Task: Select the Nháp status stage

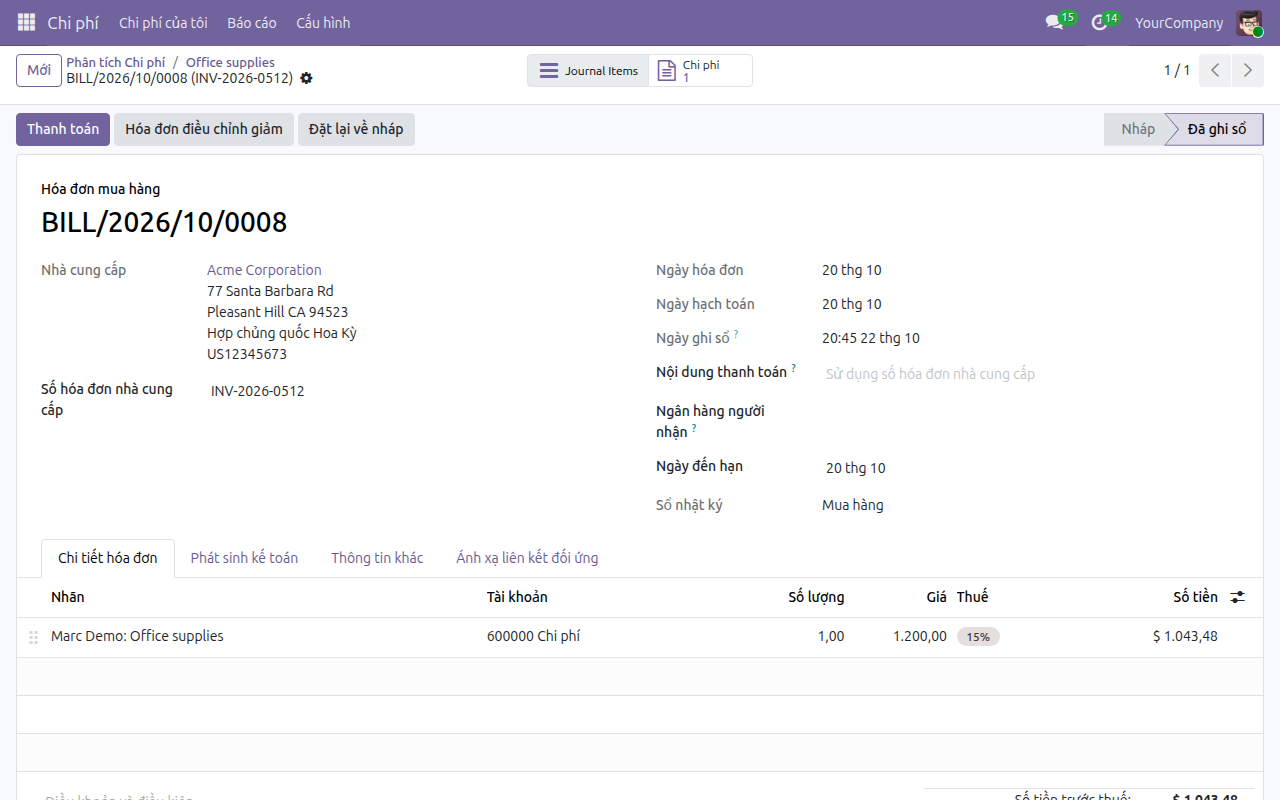Action: pos(1137,129)
